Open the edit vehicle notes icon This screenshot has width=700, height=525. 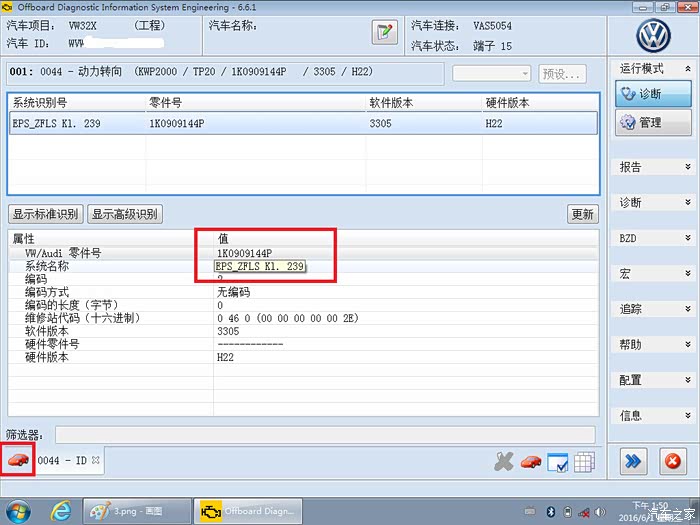point(385,32)
